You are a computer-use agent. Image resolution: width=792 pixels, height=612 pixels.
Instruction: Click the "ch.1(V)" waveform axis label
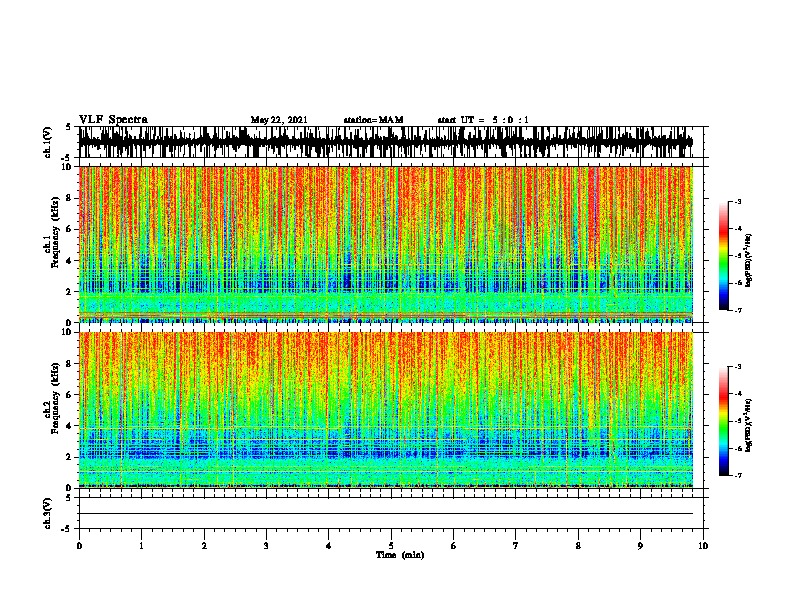click(x=47, y=142)
